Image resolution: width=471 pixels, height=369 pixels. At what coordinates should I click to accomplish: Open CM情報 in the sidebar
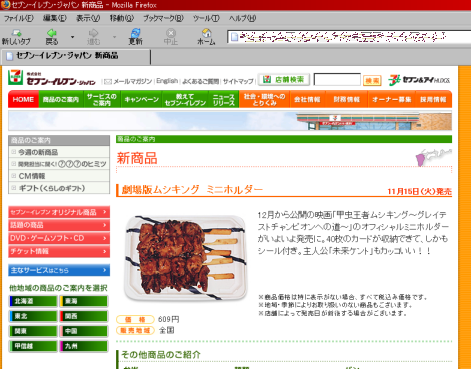click(59, 176)
